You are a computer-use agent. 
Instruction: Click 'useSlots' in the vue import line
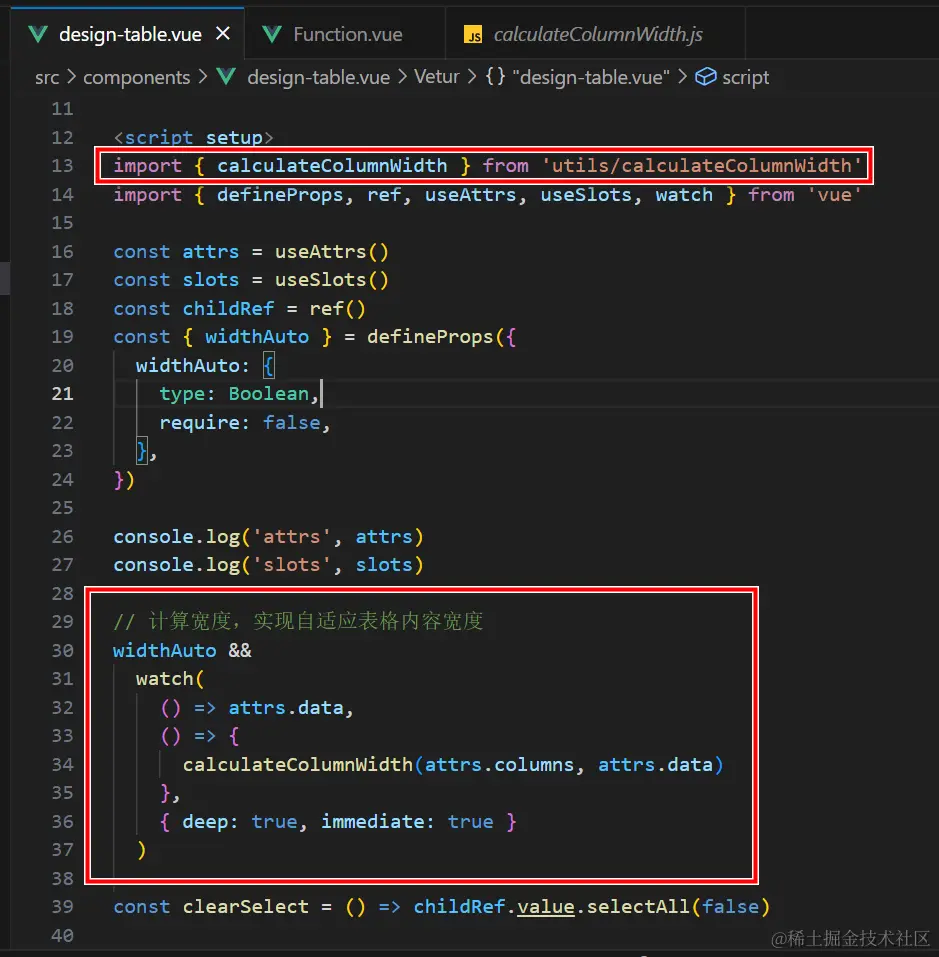586,195
